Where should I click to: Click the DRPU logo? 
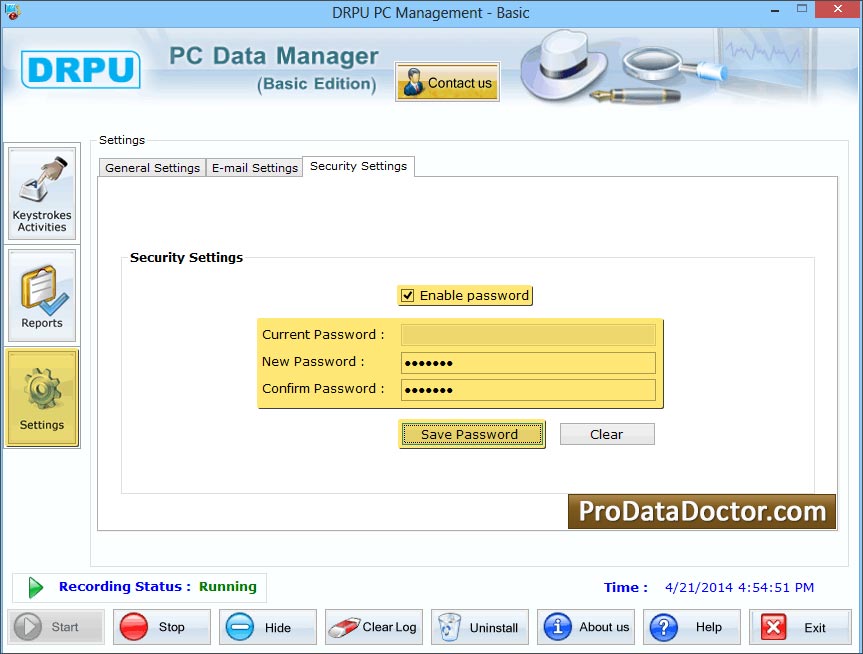[81, 69]
